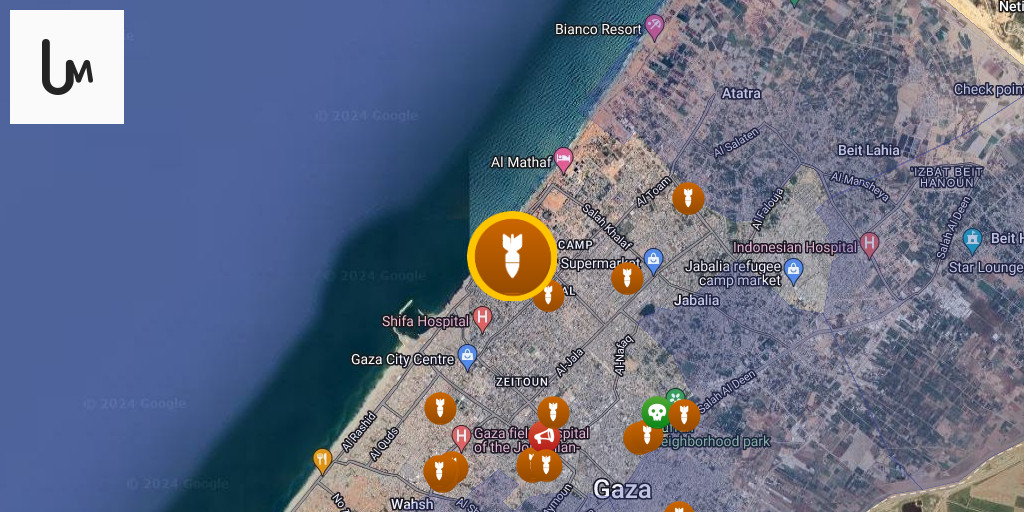Click the Shifa Hospital pin icon
Viewport: 1024px width, 512px height.
point(483,319)
